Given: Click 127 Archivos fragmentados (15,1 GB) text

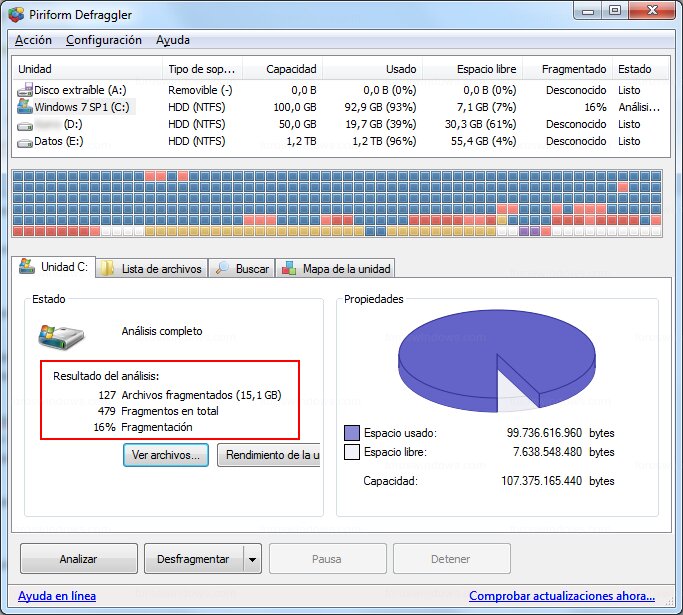Looking at the screenshot, I should pos(189,395).
